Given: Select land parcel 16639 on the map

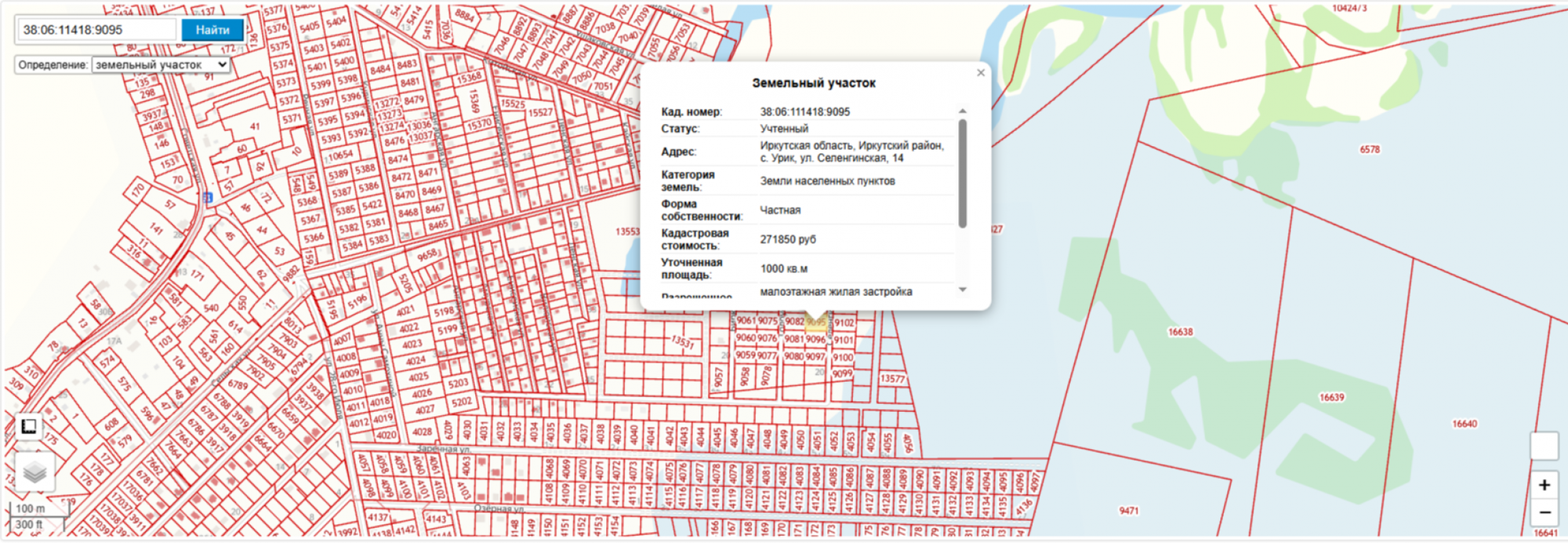Looking at the screenshot, I should tap(1331, 397).
